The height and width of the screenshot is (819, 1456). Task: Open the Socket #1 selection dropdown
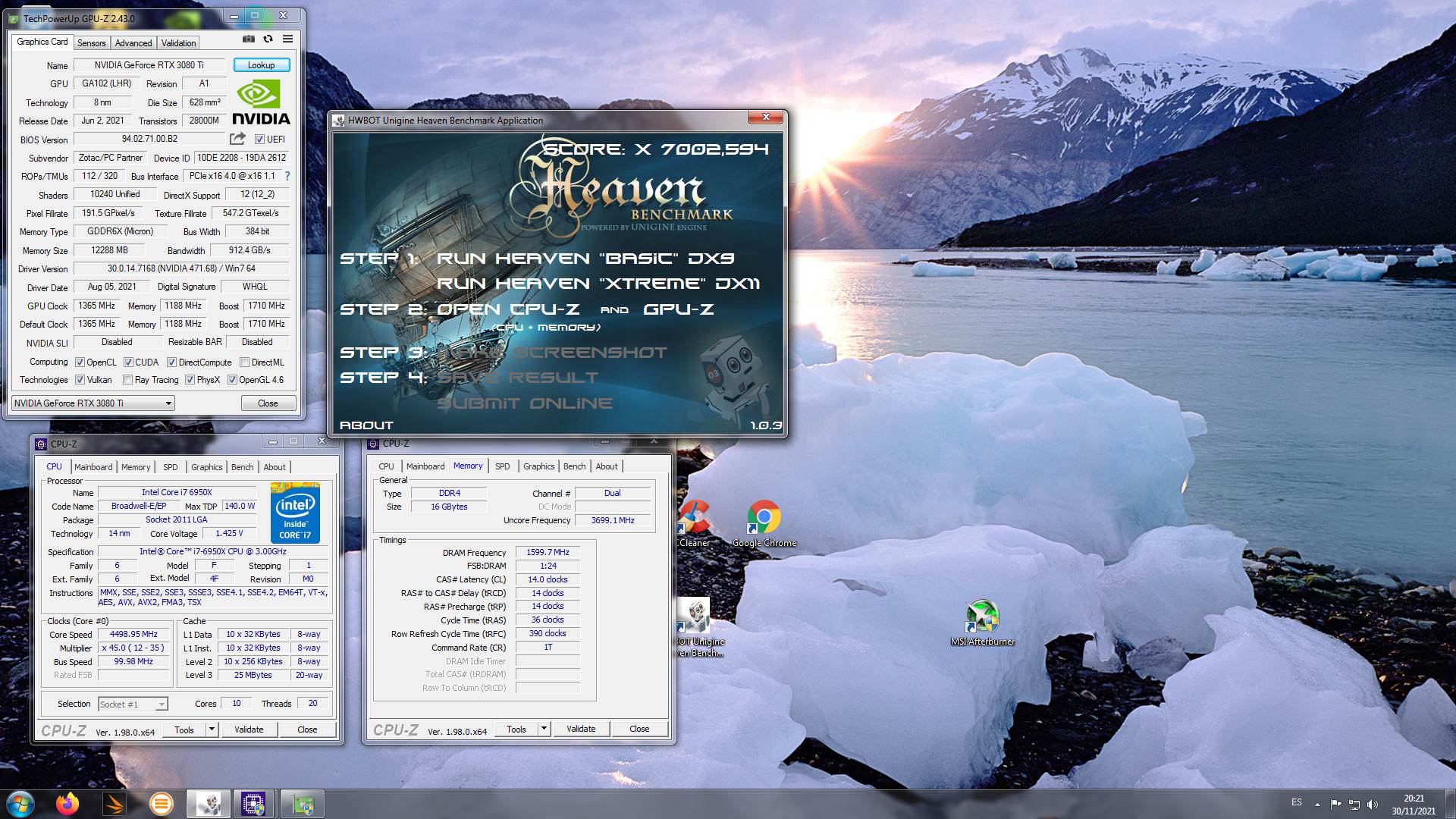pos(133,704)
